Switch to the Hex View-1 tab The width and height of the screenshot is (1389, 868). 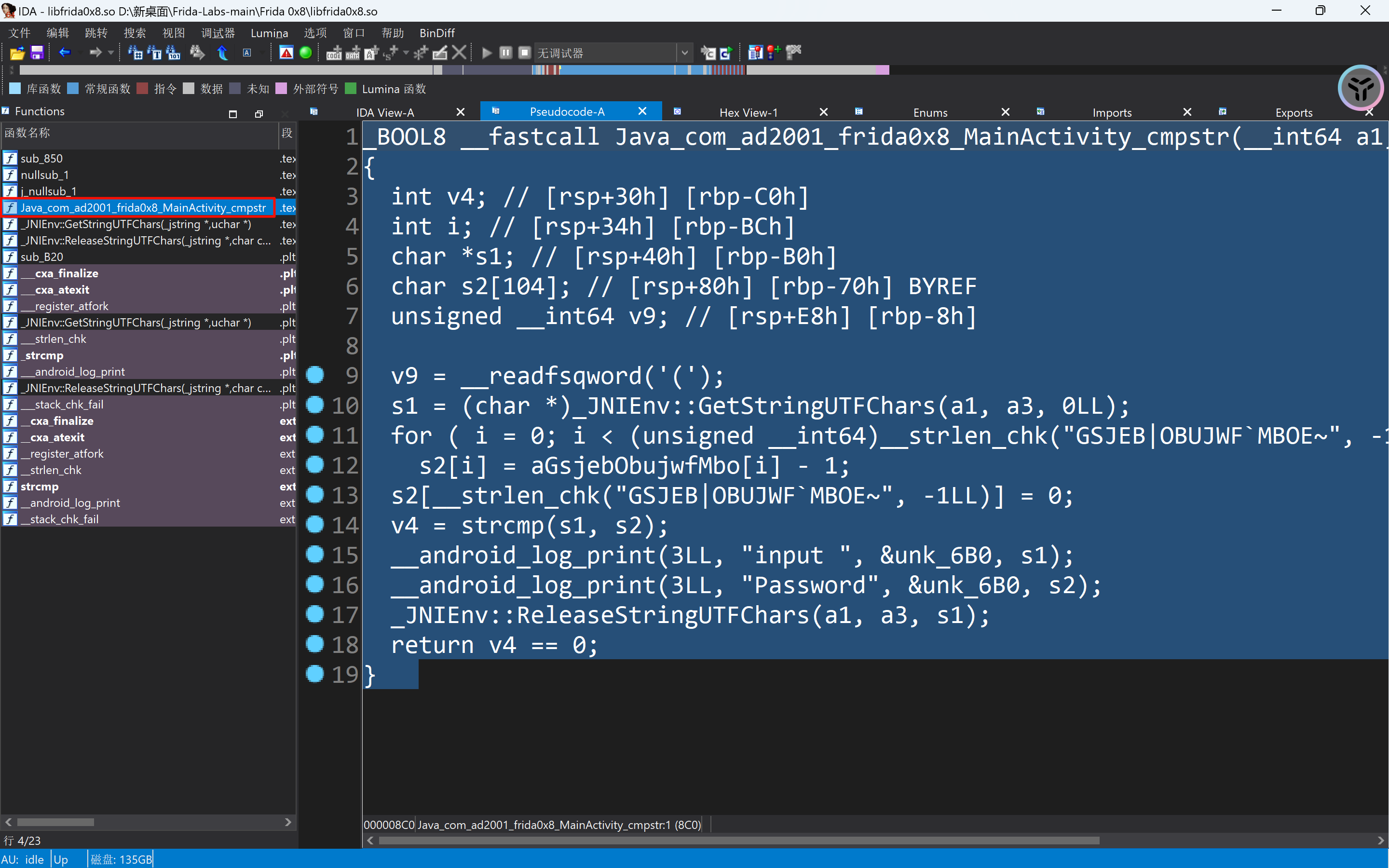pyautogui.click(x=748, y=112)
